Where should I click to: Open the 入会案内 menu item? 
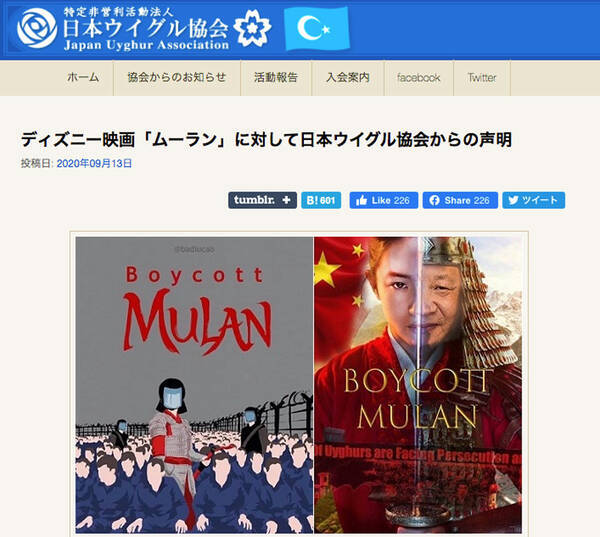[x=348, y=78]
